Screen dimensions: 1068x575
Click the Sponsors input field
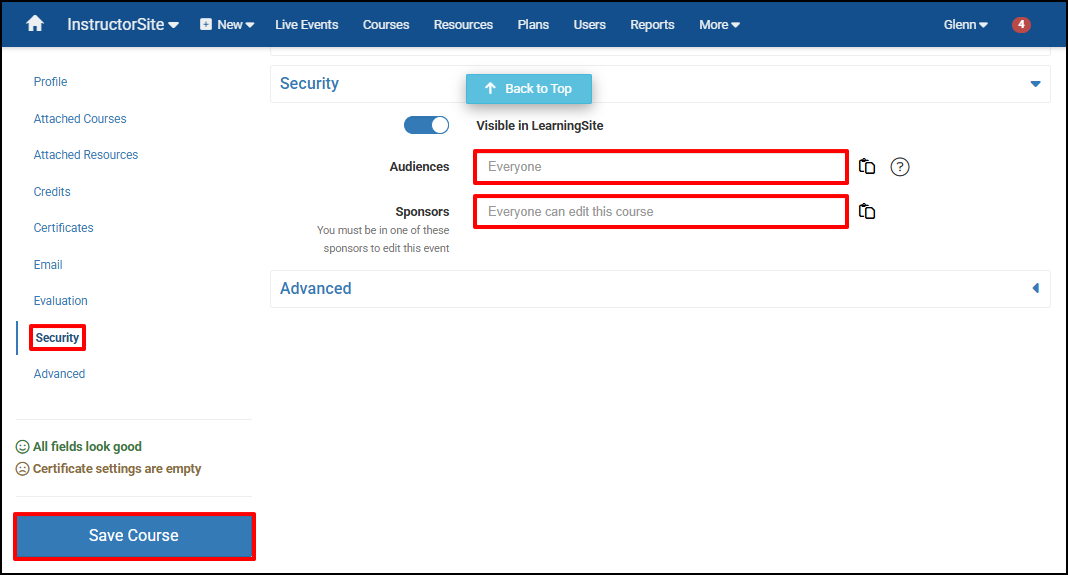(661, 212)
